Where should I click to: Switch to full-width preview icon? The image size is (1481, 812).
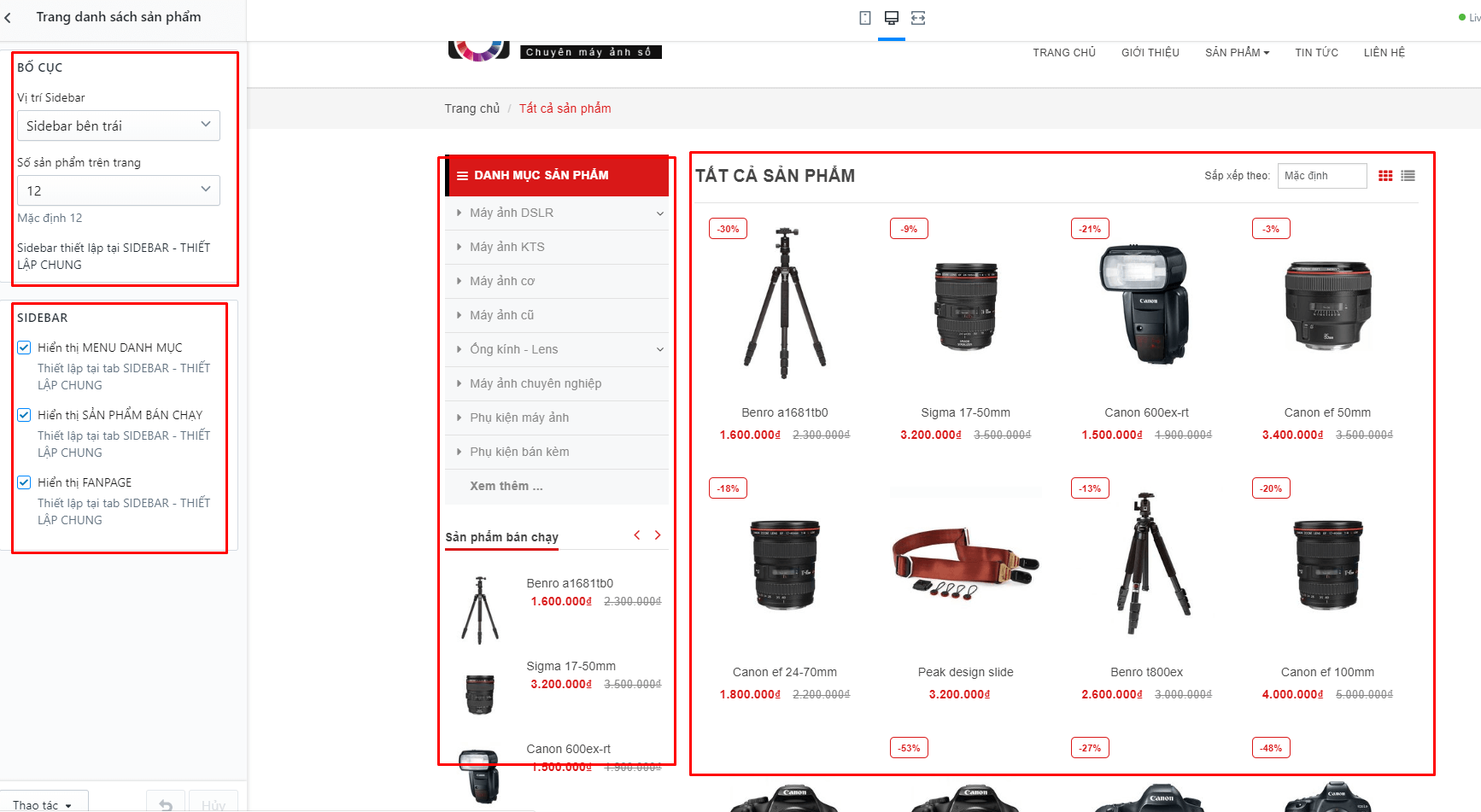pyautogui.click(x=918, y=18)
